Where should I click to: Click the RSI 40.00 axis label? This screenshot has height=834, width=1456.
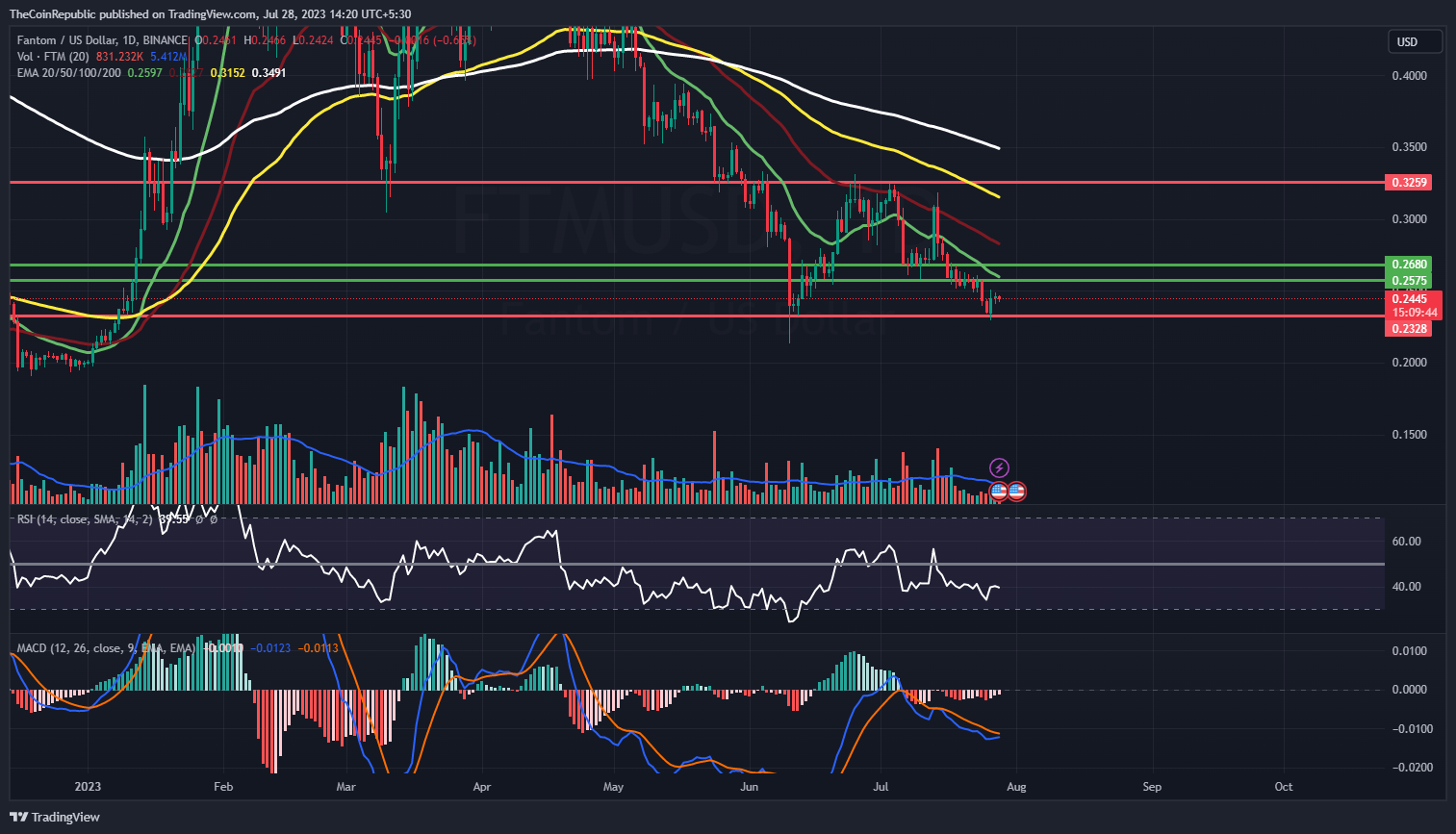(x=1407, y=587)
